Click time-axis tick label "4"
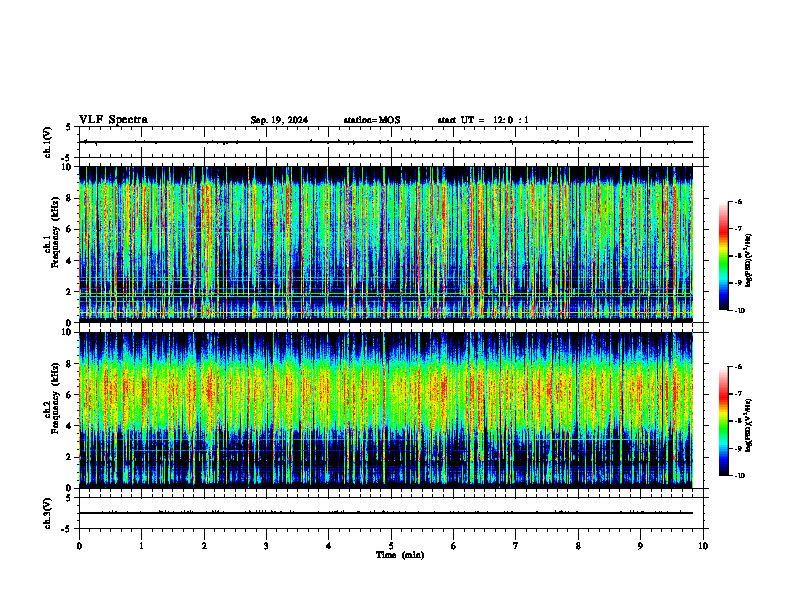 tap(329, 546)
